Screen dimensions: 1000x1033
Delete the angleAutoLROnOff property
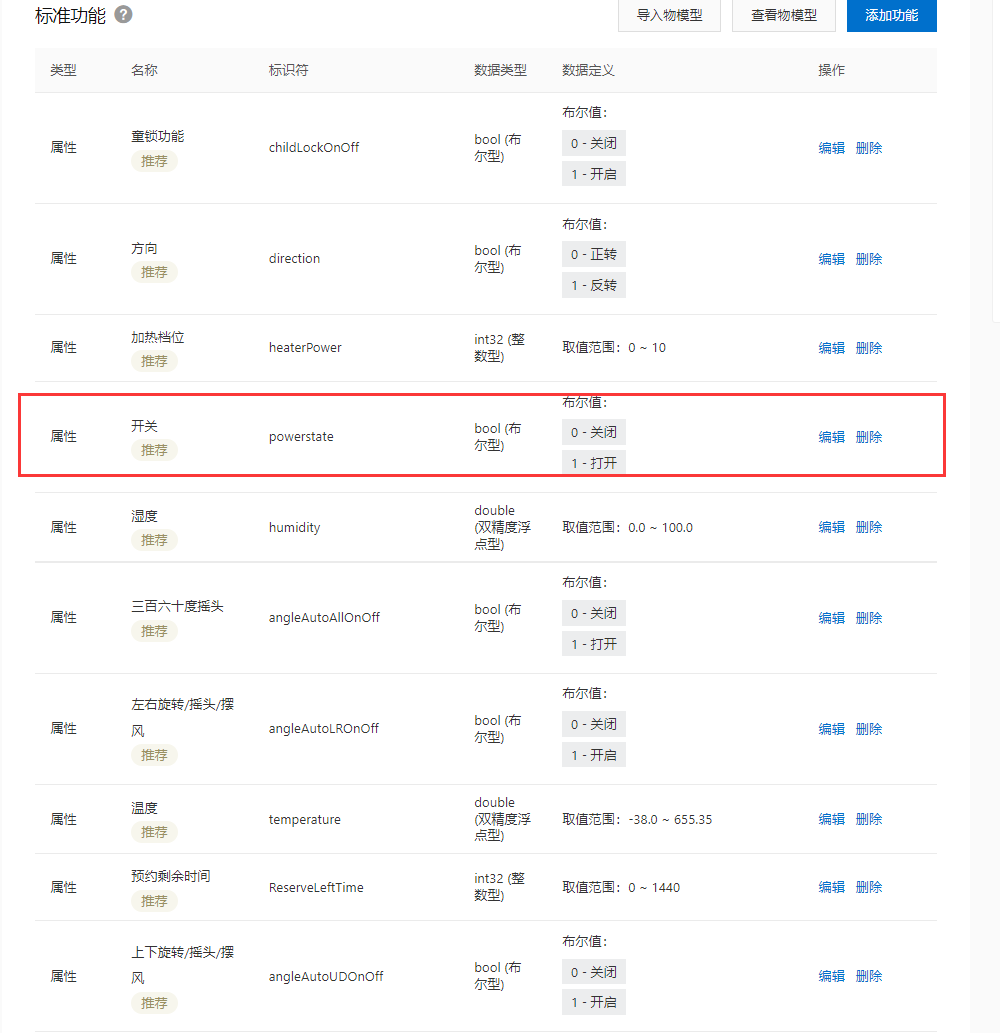[868, 729]
